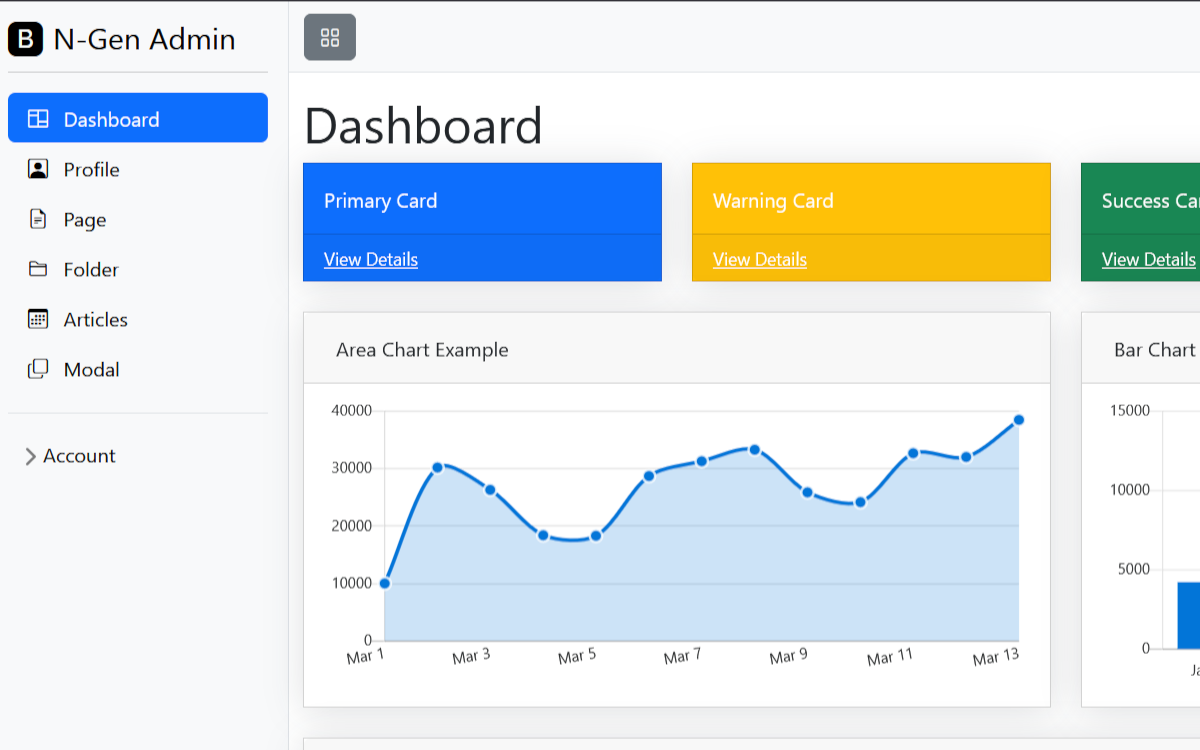Screen dimensions: 1200x750
Task: Click the N-Gen Admin logo icon
Action: pos(26,39)
